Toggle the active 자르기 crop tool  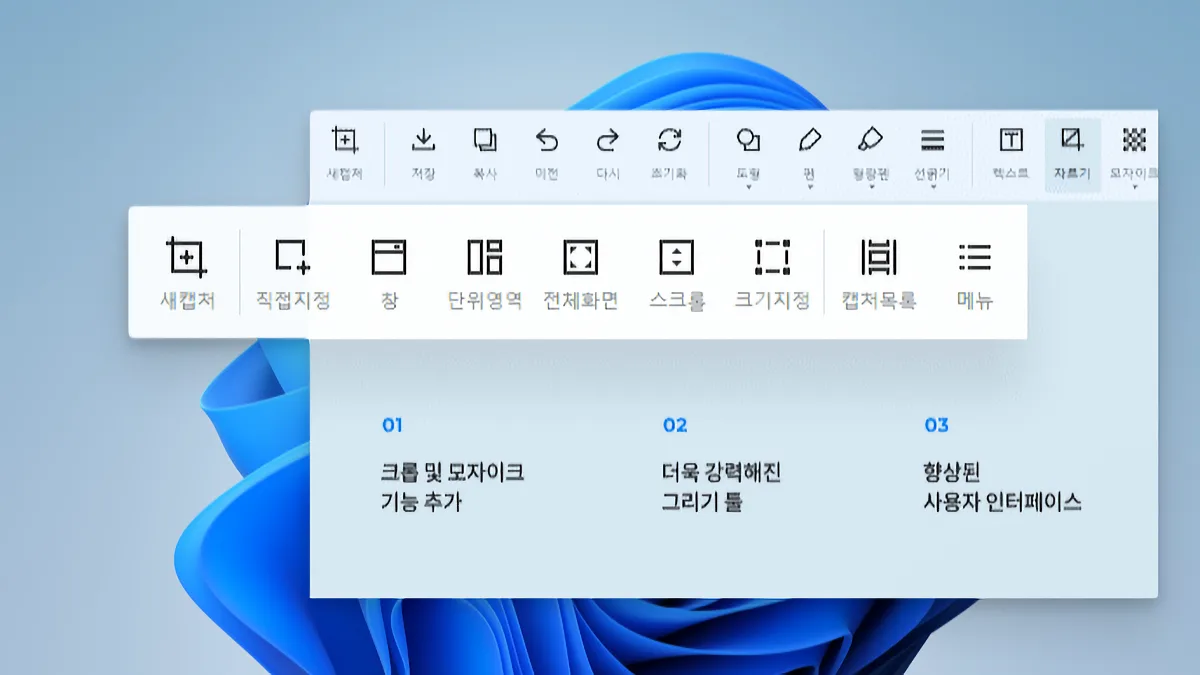pos(1070,150)
